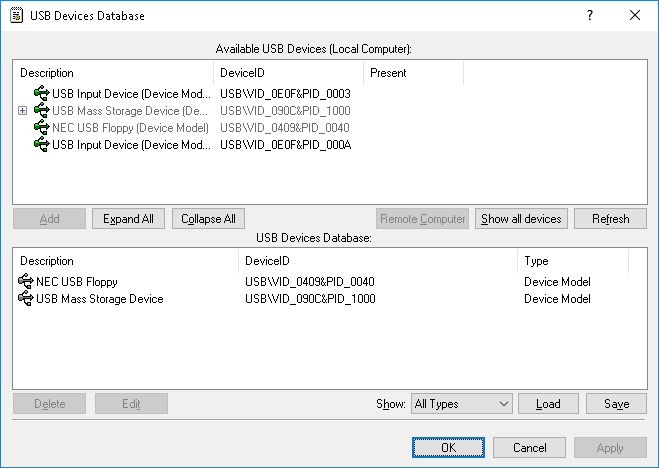Screen dimensions: 659x468
Task: Click the question mark help button
Action: [590, 15]
